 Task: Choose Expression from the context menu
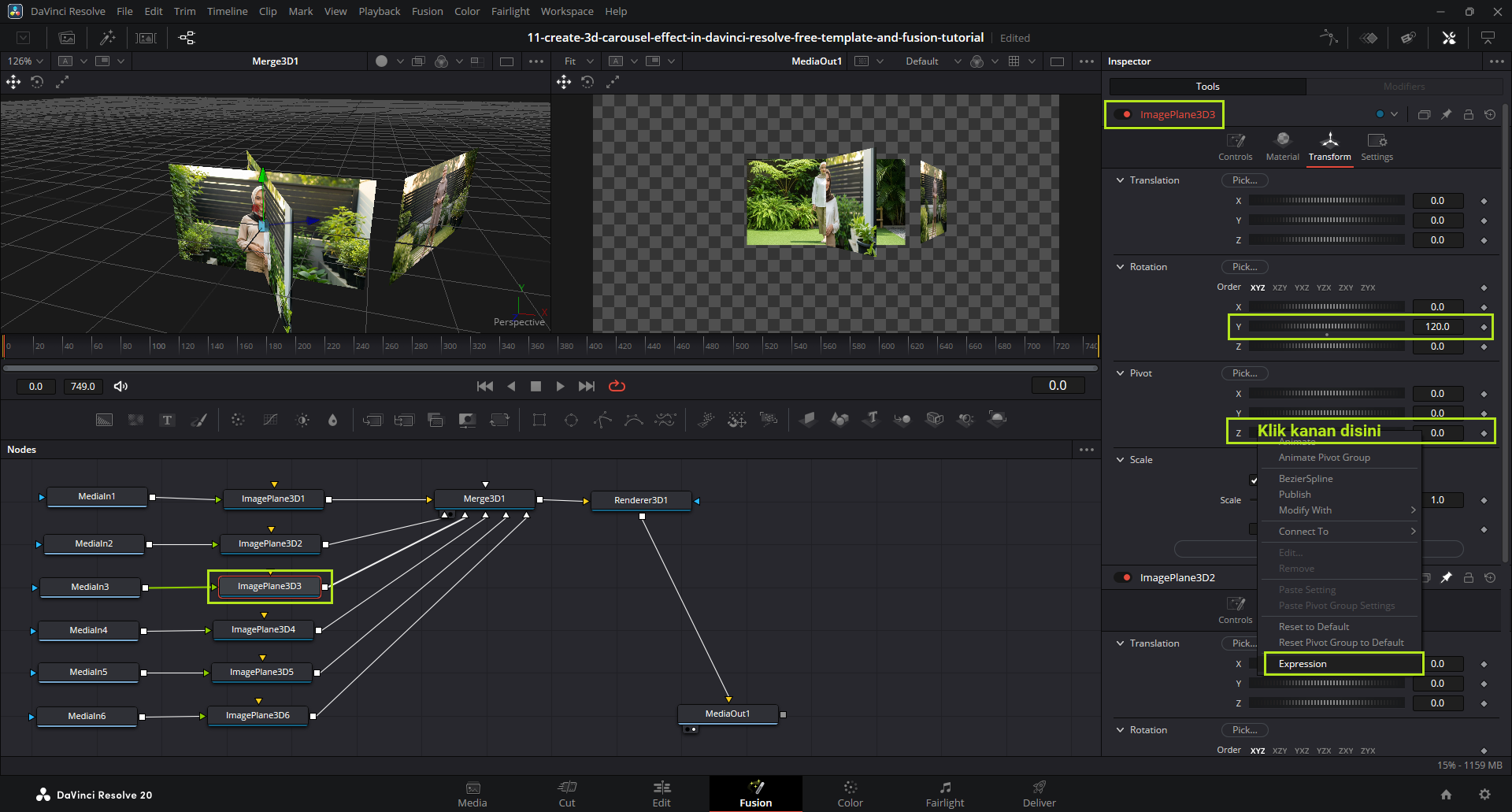click(x=1303, y=664)
